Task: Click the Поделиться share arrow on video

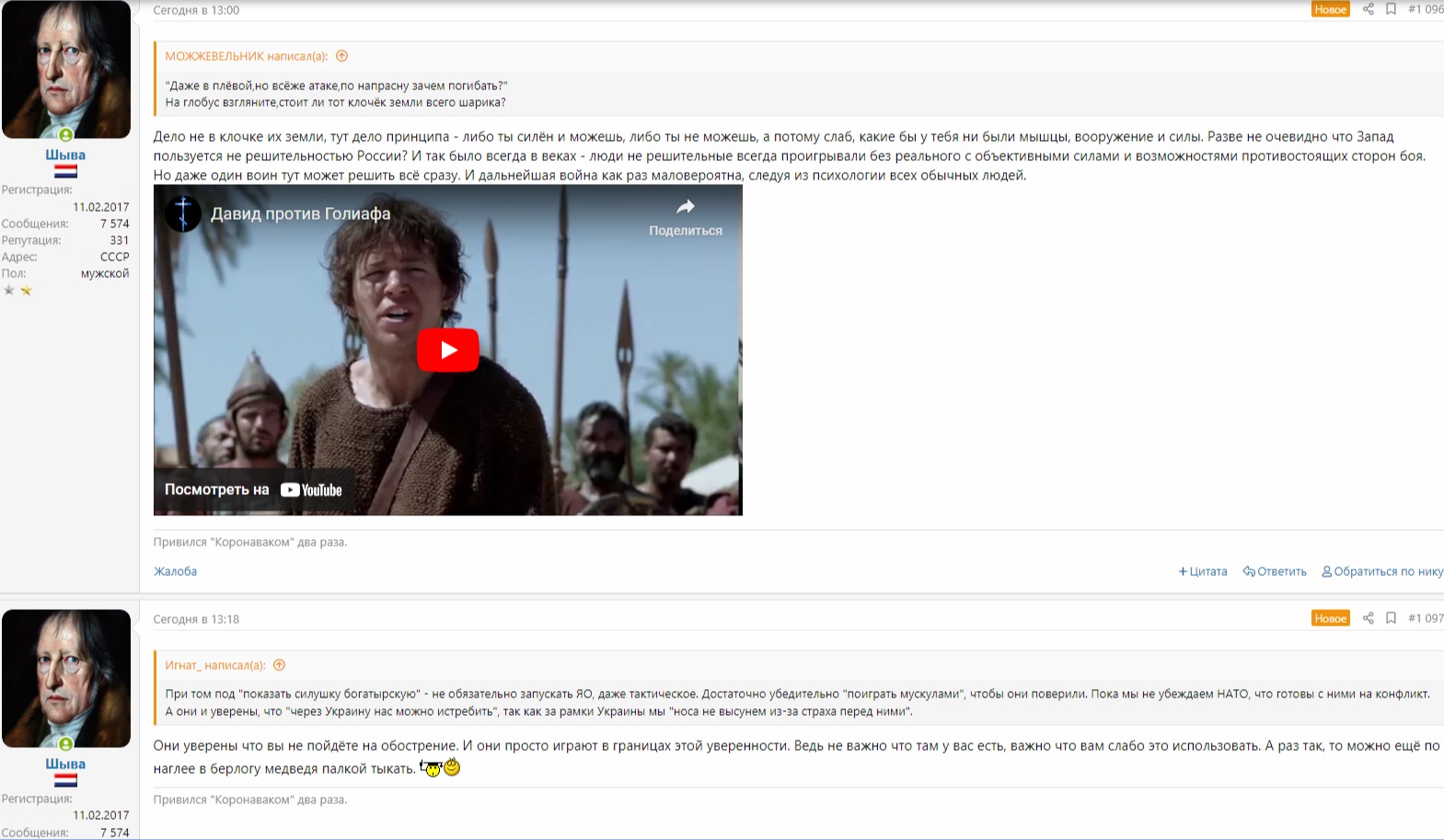Action: tap(686, 217)
